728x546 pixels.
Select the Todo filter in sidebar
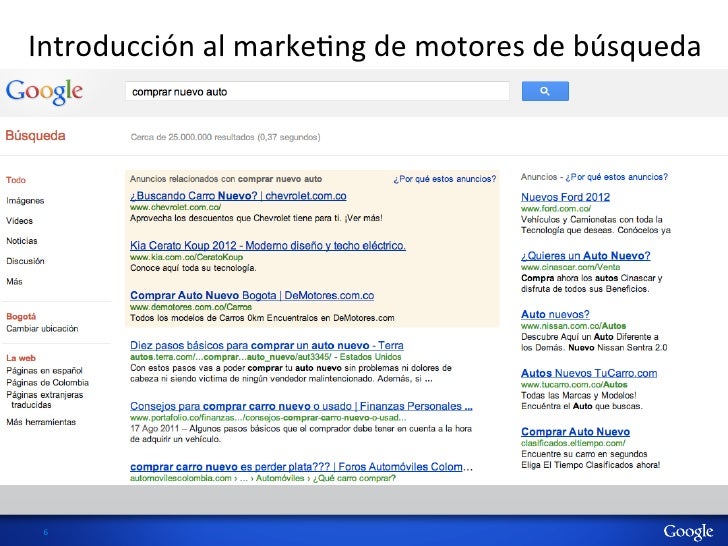(x=16, y=180)
